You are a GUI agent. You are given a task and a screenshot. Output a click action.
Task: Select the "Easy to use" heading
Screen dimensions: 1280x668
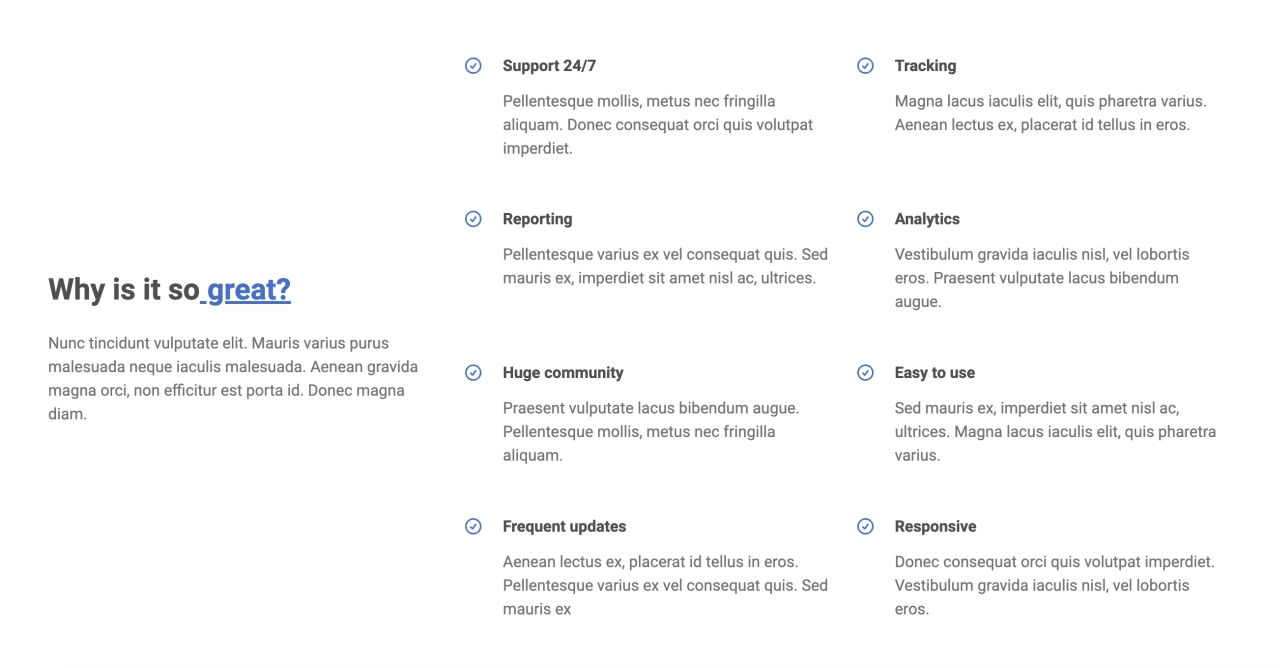(935, 373)
